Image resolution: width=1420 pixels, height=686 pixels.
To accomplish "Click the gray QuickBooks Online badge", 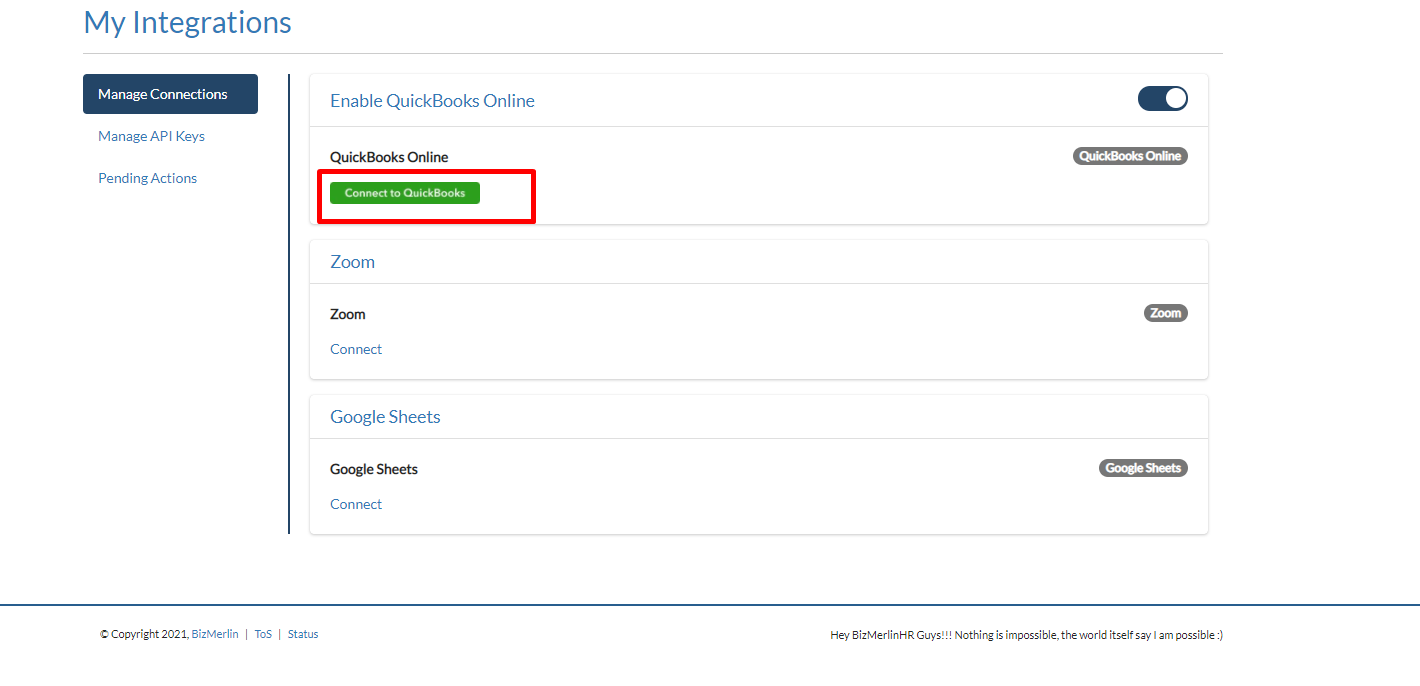I will [x=1130, y=156].
